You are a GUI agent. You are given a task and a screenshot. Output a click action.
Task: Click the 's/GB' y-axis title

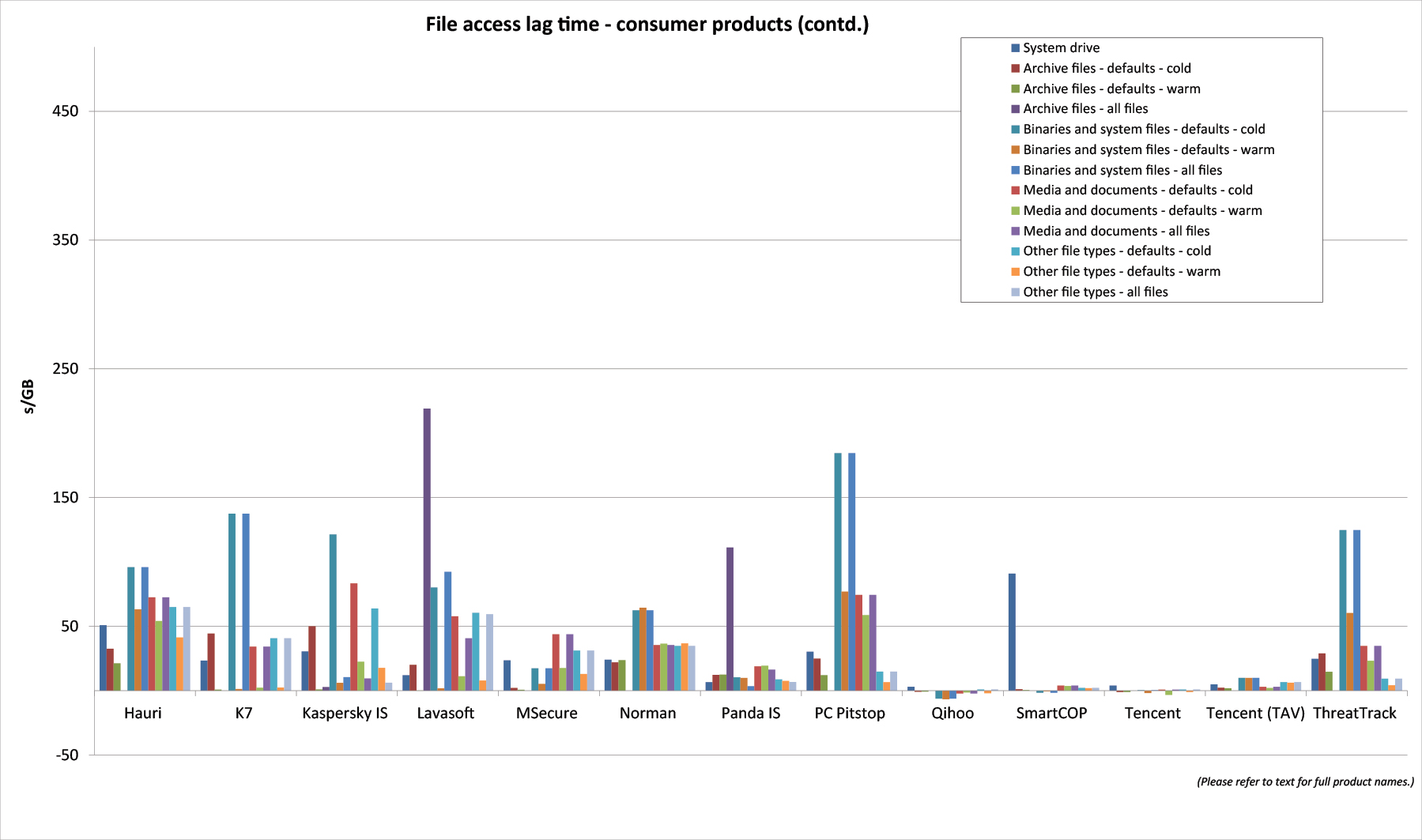click(x=28, y=397)
